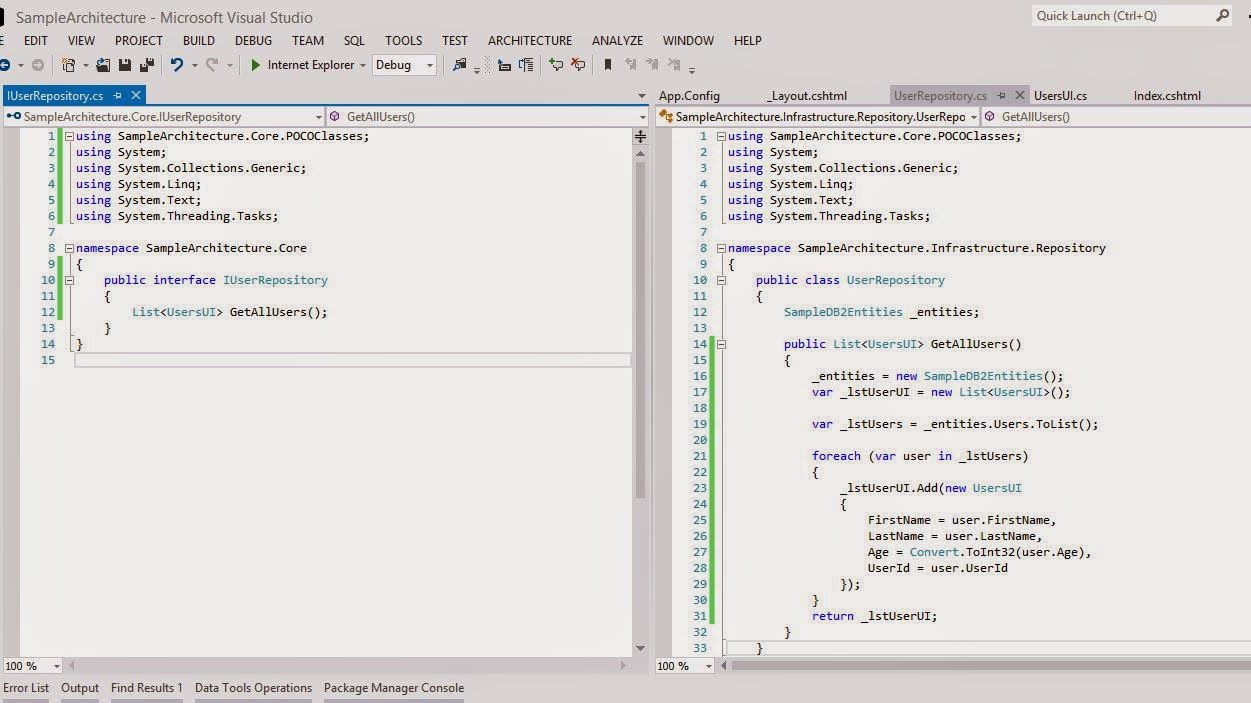This screenshot has width=1251, height=703.
Task: Collapse the GetAllUsers method in UserRepository
Action: (x=721, y=344)
